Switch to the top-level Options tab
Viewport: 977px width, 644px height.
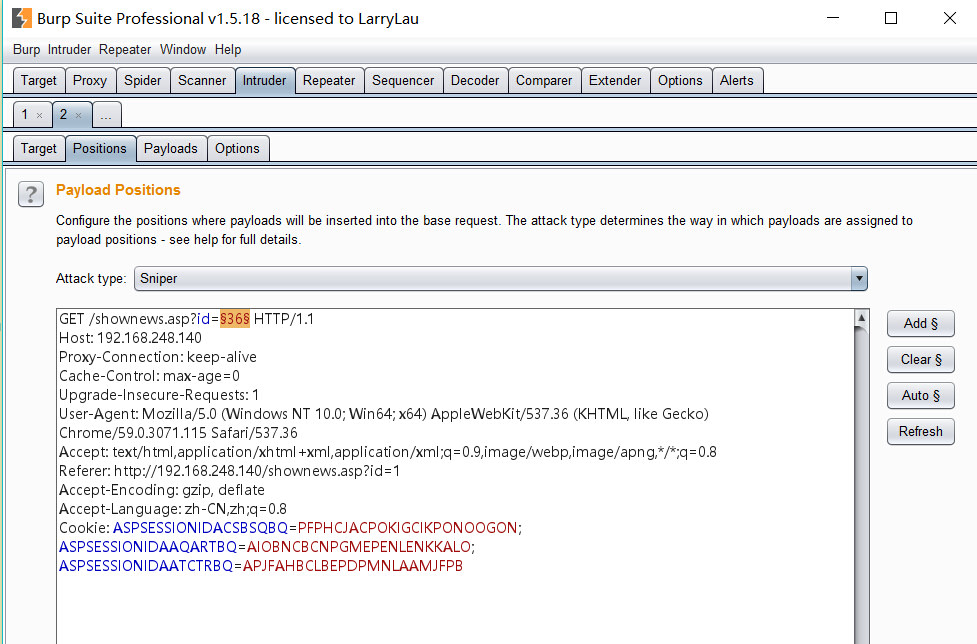pyautogui.click(x=680, y=80)
